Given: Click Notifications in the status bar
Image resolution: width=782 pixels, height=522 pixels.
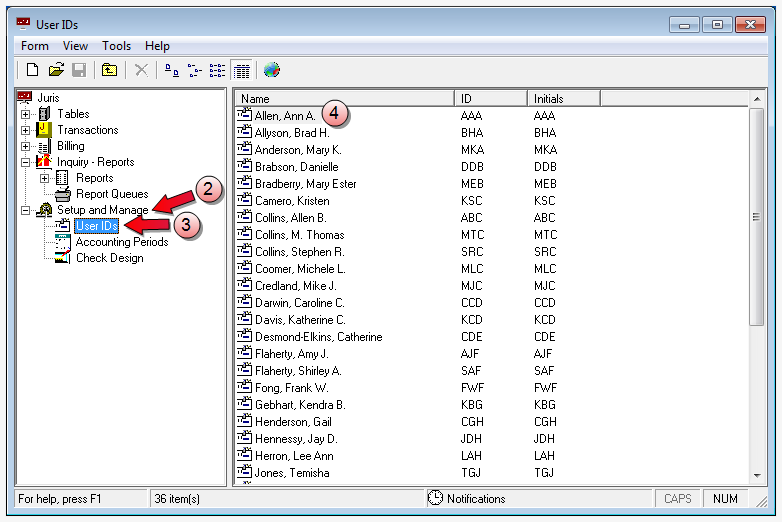Looking at the screenshot, I should click(x=476, y=499).
